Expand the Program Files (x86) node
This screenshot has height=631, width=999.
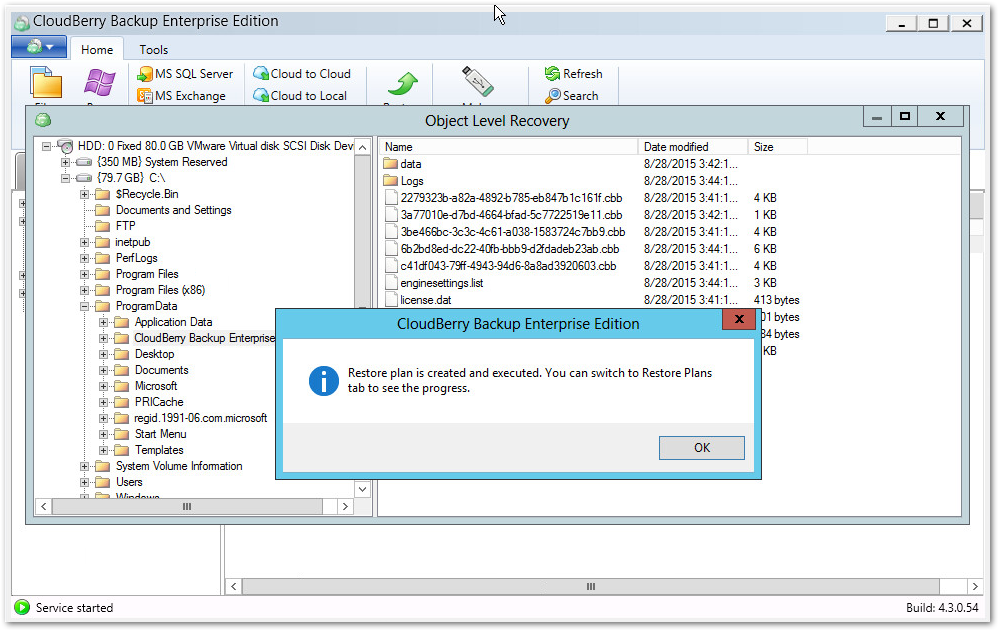click(x=84, y=290)
